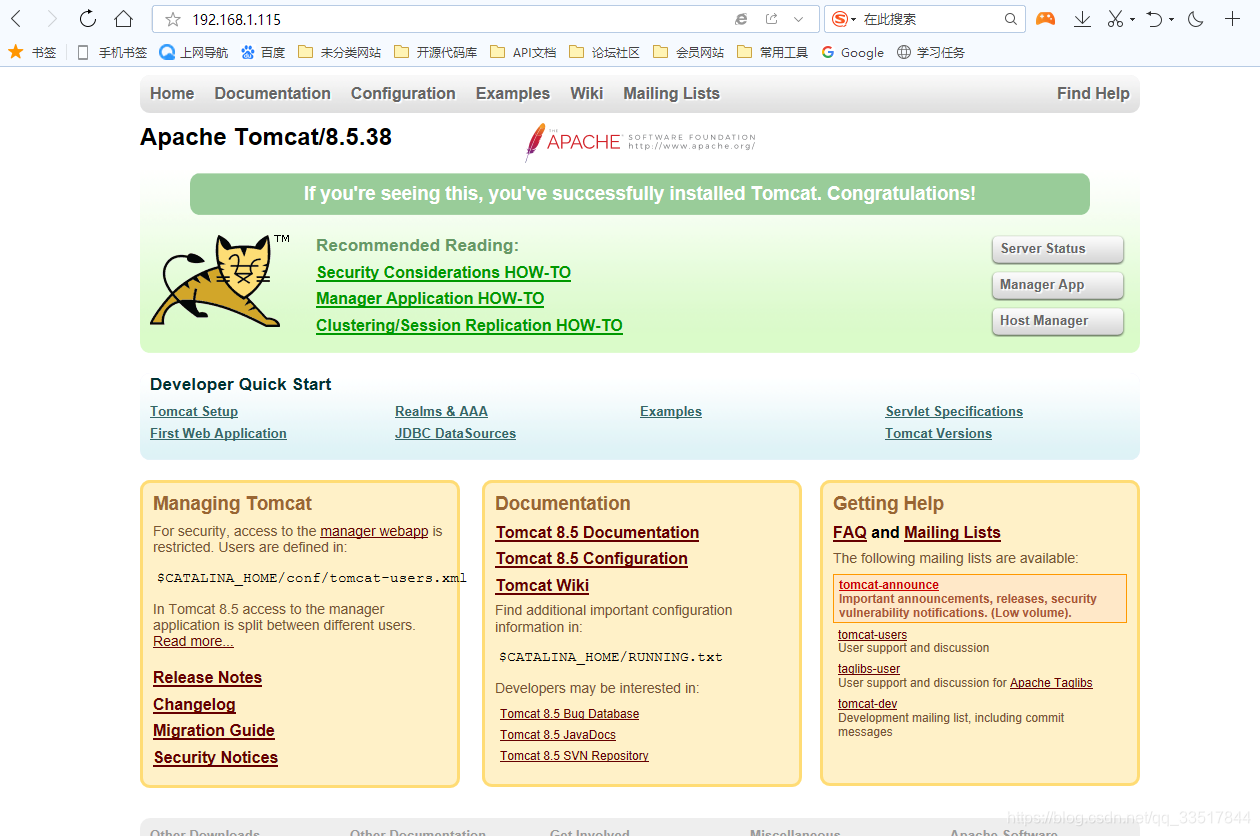Open the address bar history dropdown
This screenshot has width=1260, height=836.
[x=798, y=19]
